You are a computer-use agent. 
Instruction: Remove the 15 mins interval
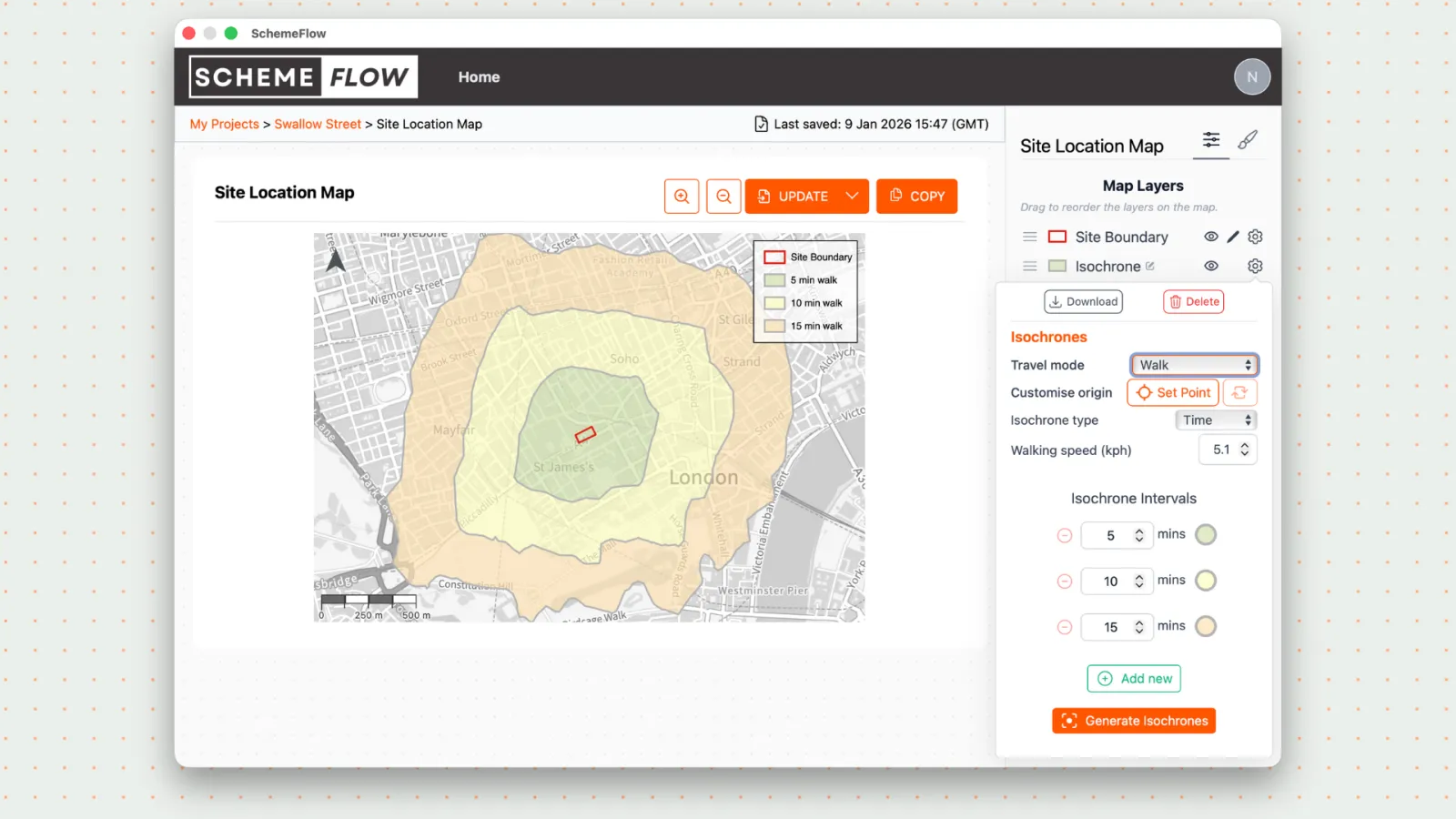1065,627
